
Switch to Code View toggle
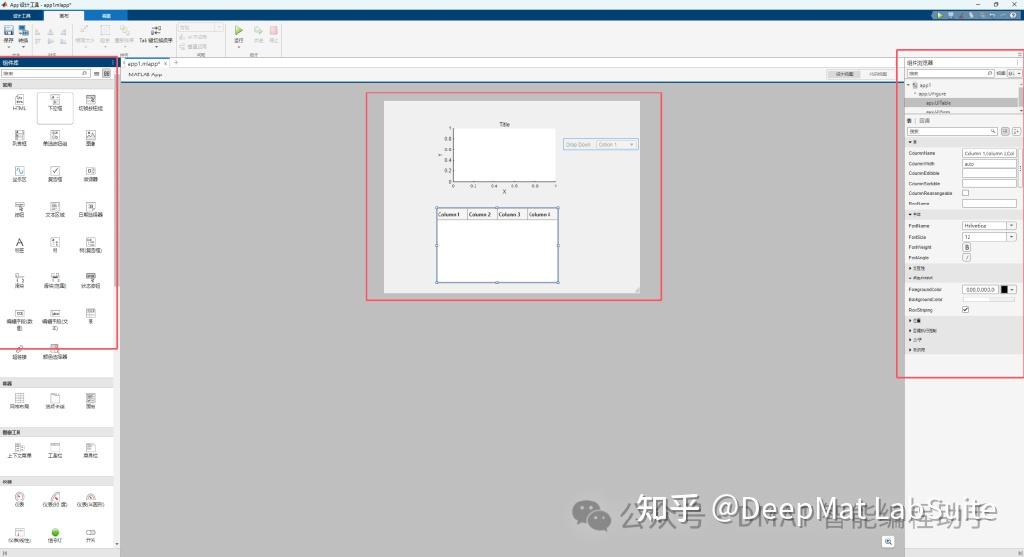click(878, 74)
